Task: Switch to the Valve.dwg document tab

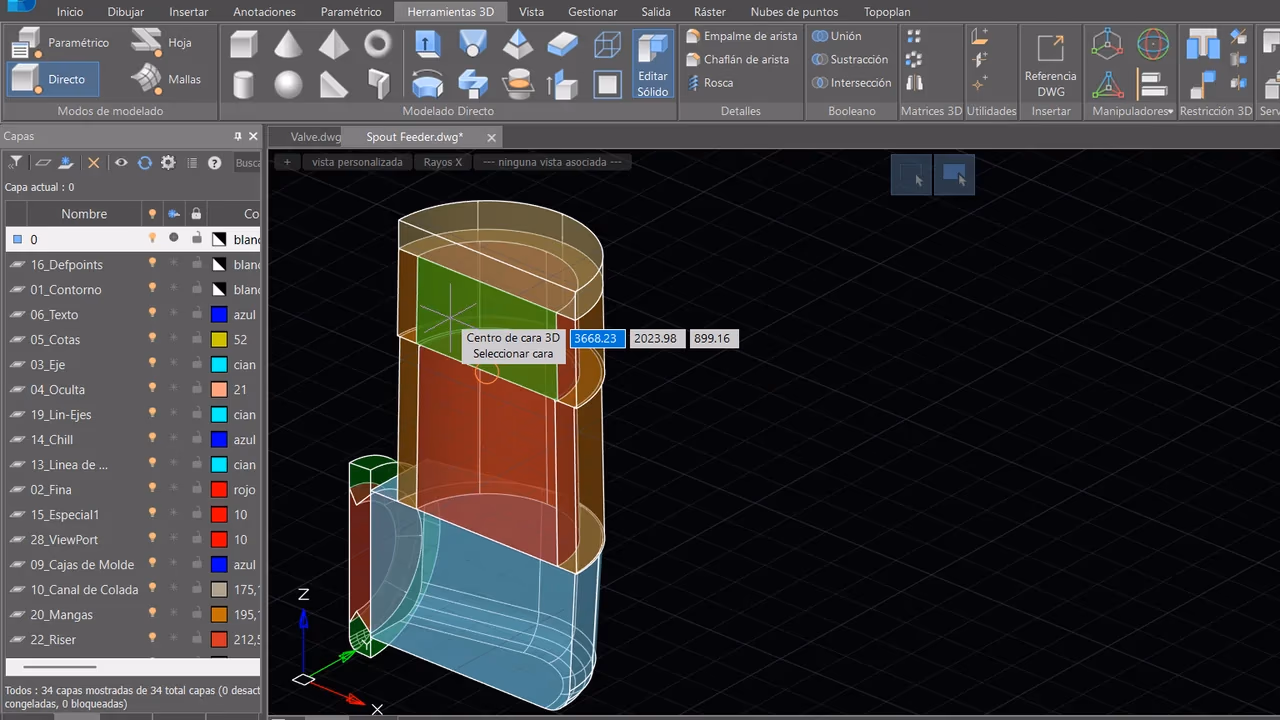Action: [316, 137]
